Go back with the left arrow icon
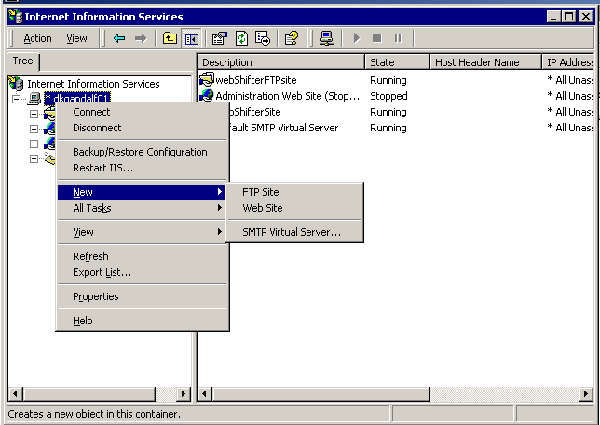Image resolution: width=600 pixels, height=425 pixels. [x=120, y=38]
